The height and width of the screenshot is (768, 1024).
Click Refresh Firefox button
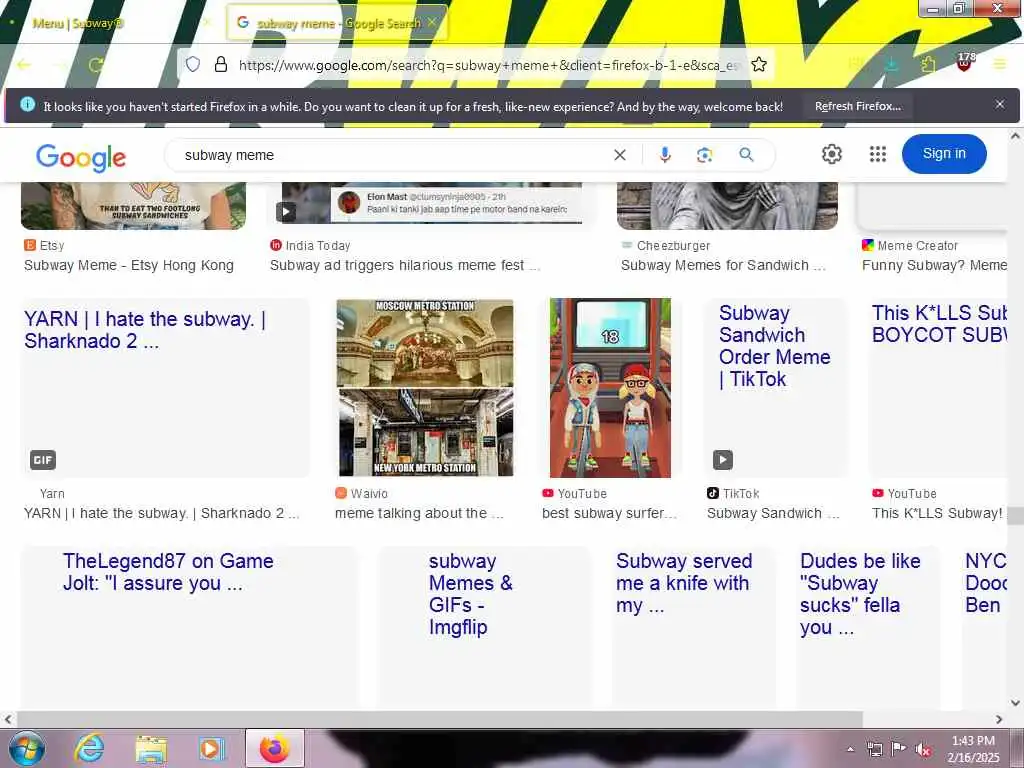click(857, 106)
